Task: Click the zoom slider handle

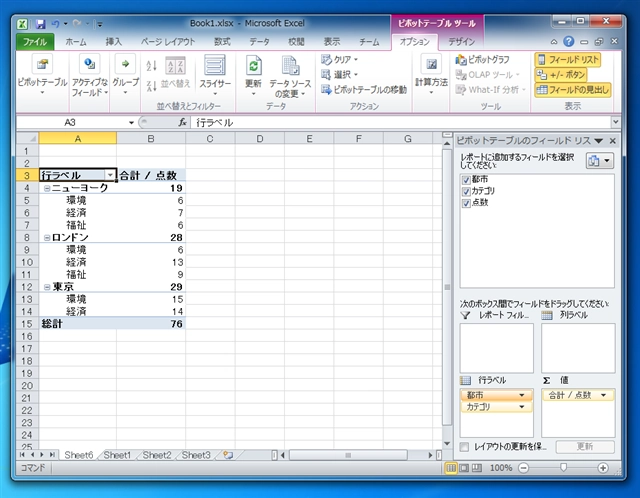Action: tap(563, 467)
